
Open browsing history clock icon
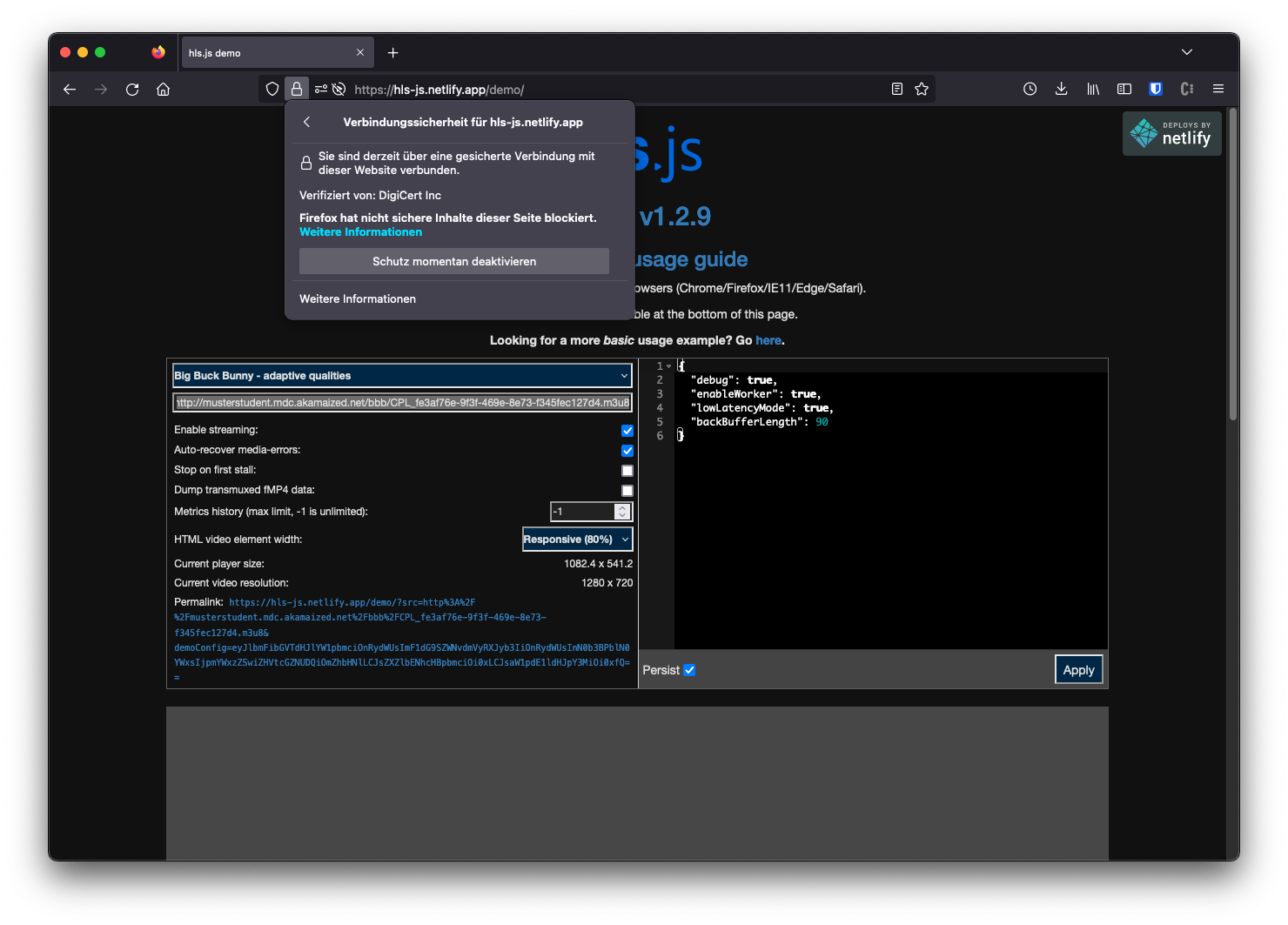point(1030,89)
